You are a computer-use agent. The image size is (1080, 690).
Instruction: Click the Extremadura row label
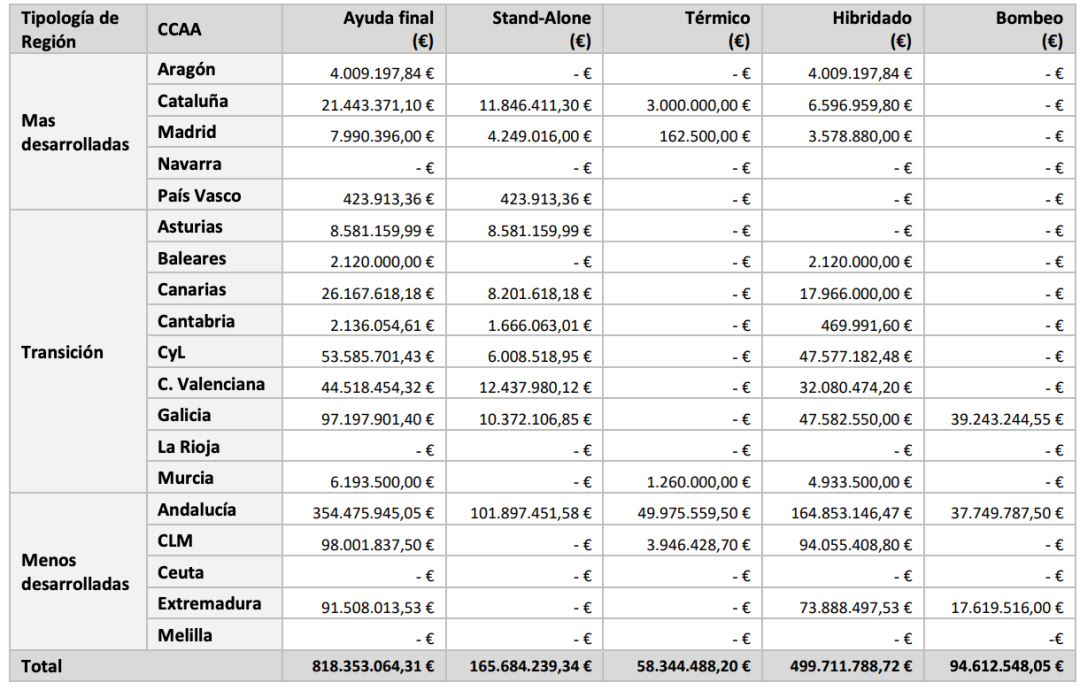click(x=209, y=604)
